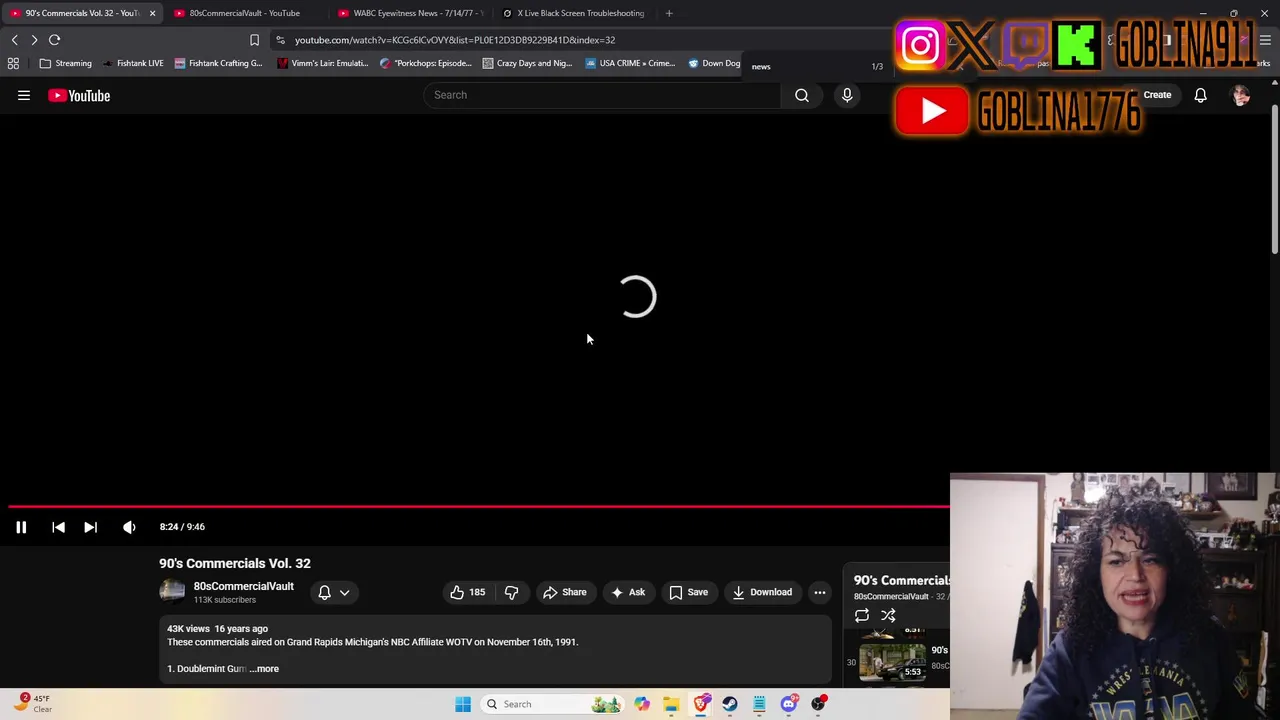Open more actions three-dot menu
The width and height of the screenshot is (1280, 720).
820,592
